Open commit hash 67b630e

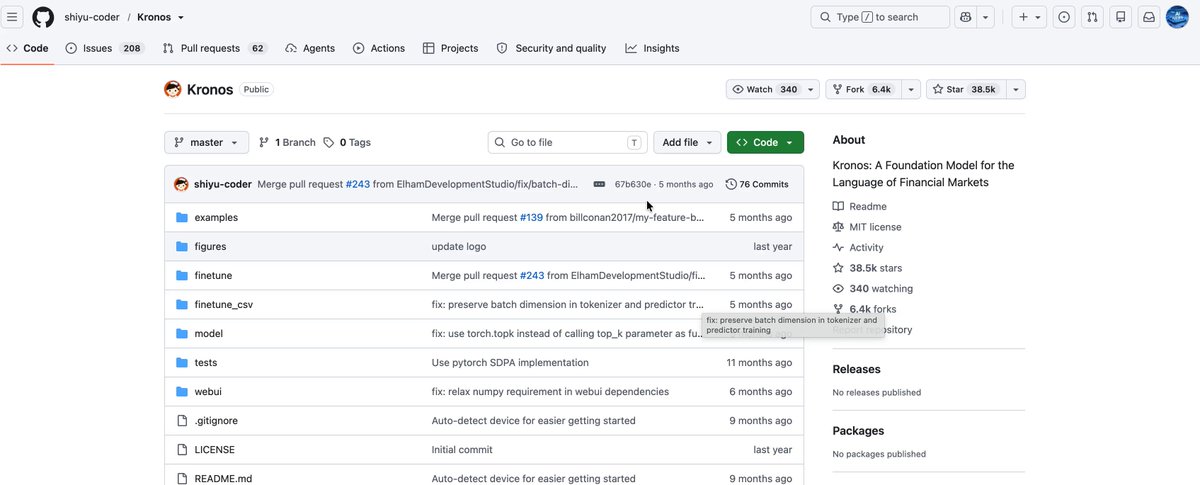tap(633, 184)
